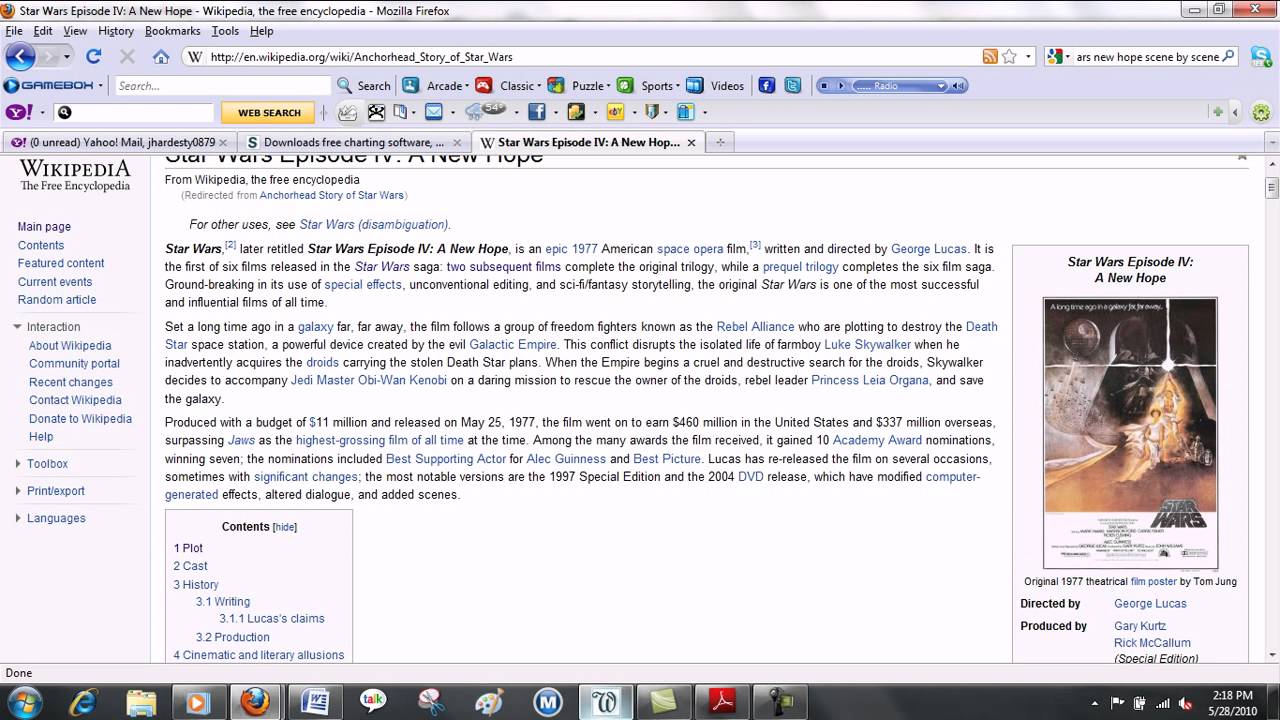Image resolution: width=1280 pixels, height=720 pixels.
Task: Open a new tab with plus button
Action: tap(719, 143)
